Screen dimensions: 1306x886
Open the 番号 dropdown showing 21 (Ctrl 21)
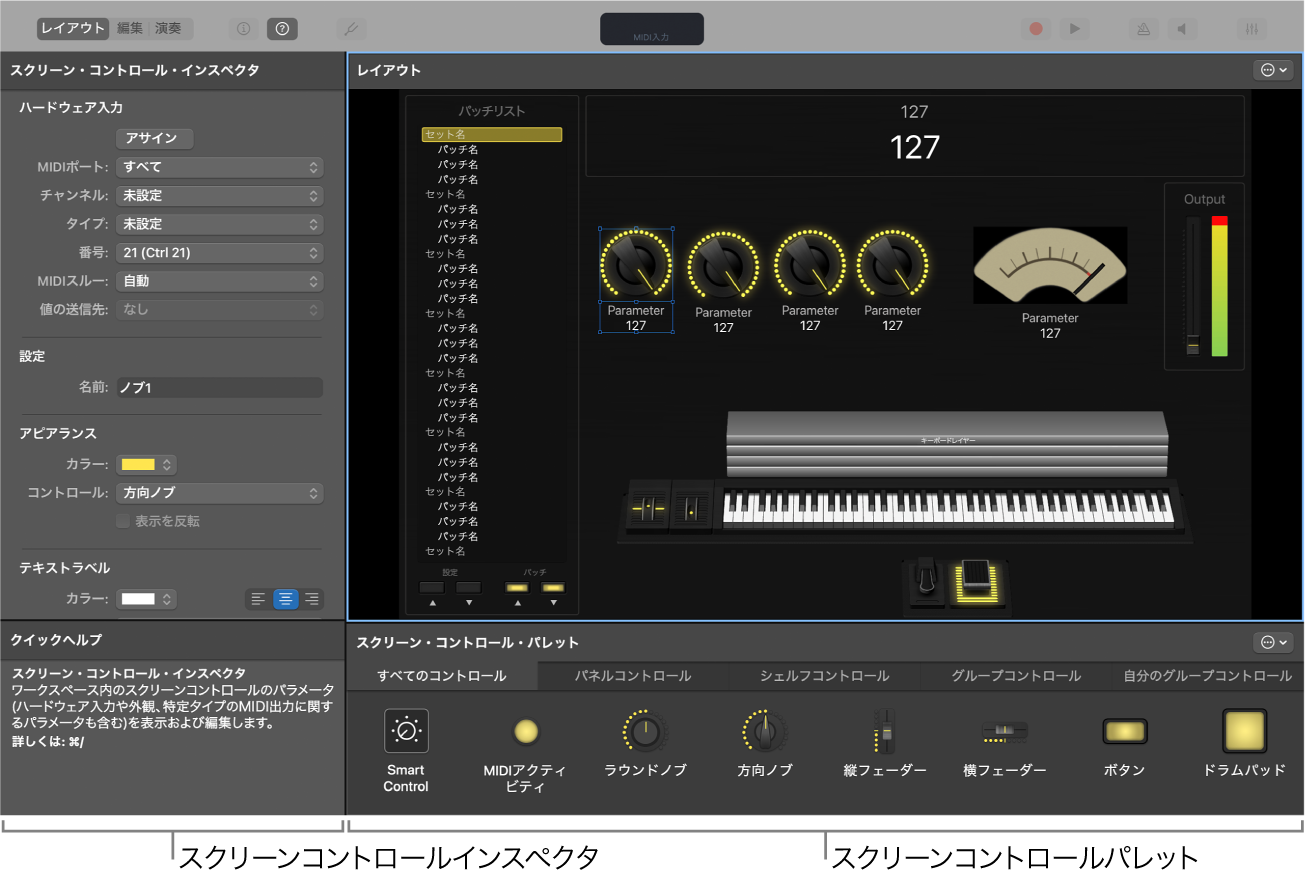pos(219,252)
